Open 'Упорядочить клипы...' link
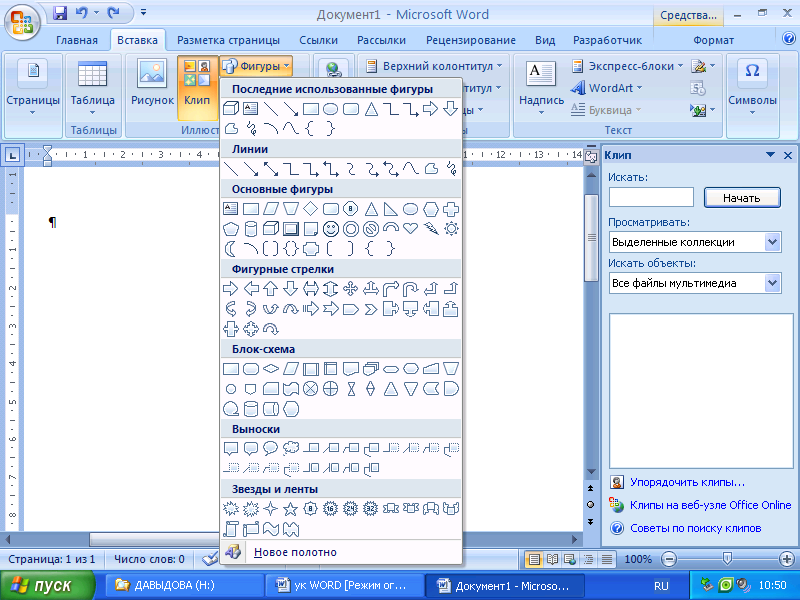The image size is (800, 600). coord(686,482)
